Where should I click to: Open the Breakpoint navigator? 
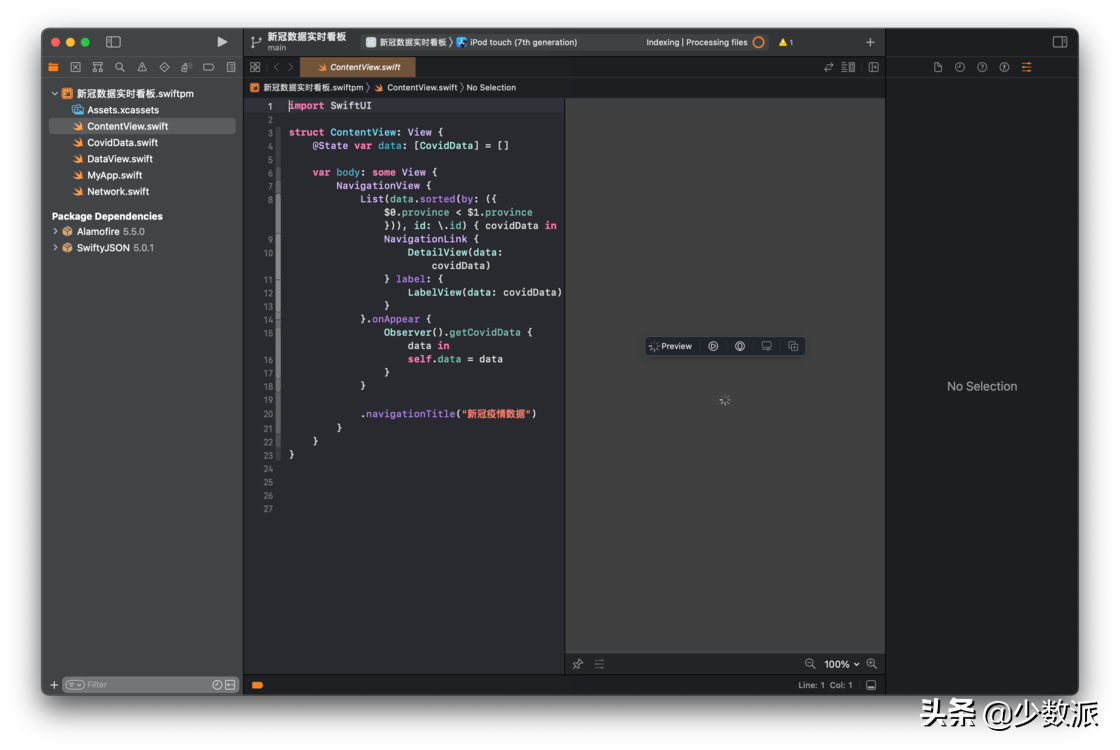(209, 67)
